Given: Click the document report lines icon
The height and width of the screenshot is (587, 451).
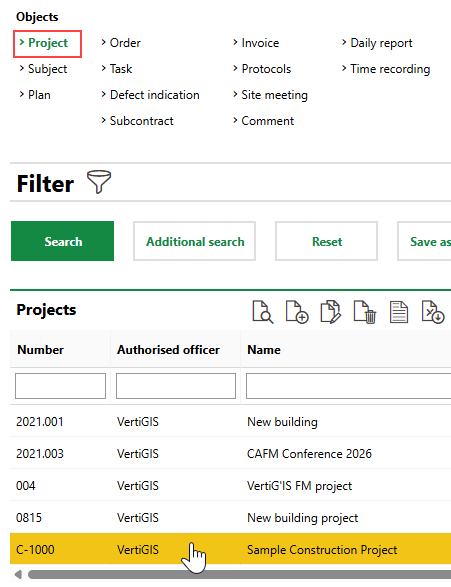Looking at the screenshot, I should click(x=399, y=311).
